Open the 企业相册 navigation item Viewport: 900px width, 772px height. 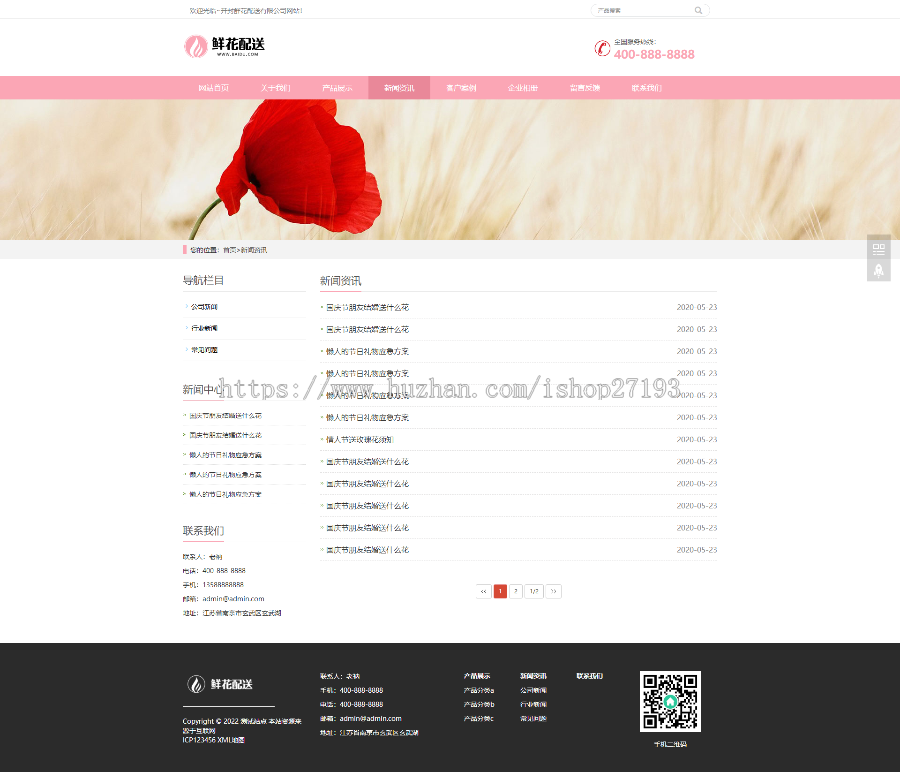(523, 88)
